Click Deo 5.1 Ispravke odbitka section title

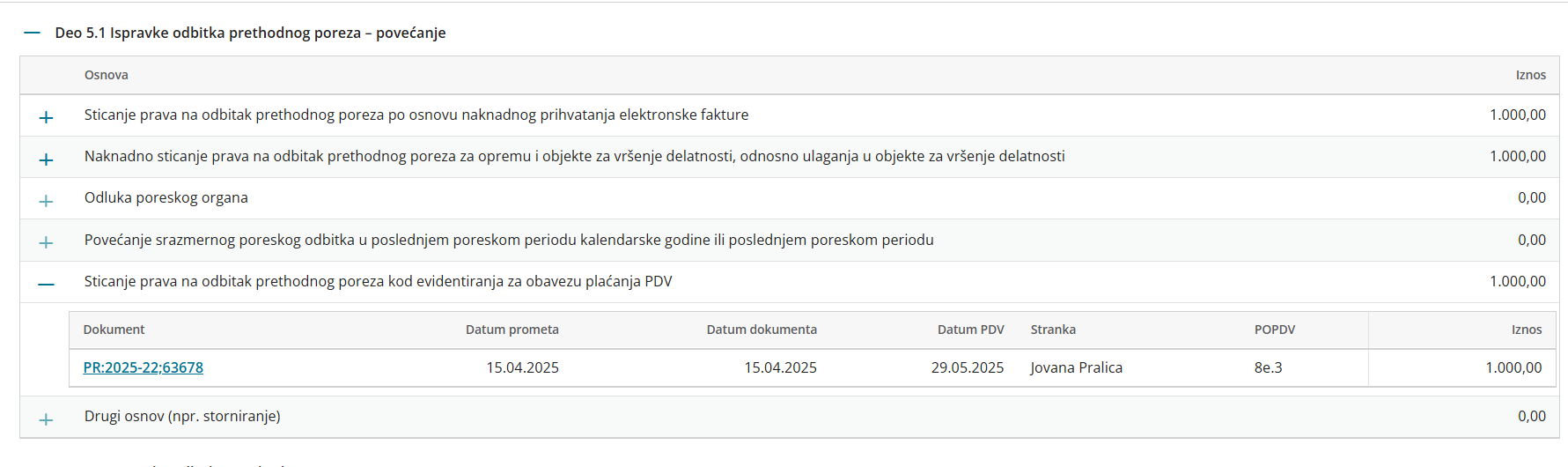[250, 33]
